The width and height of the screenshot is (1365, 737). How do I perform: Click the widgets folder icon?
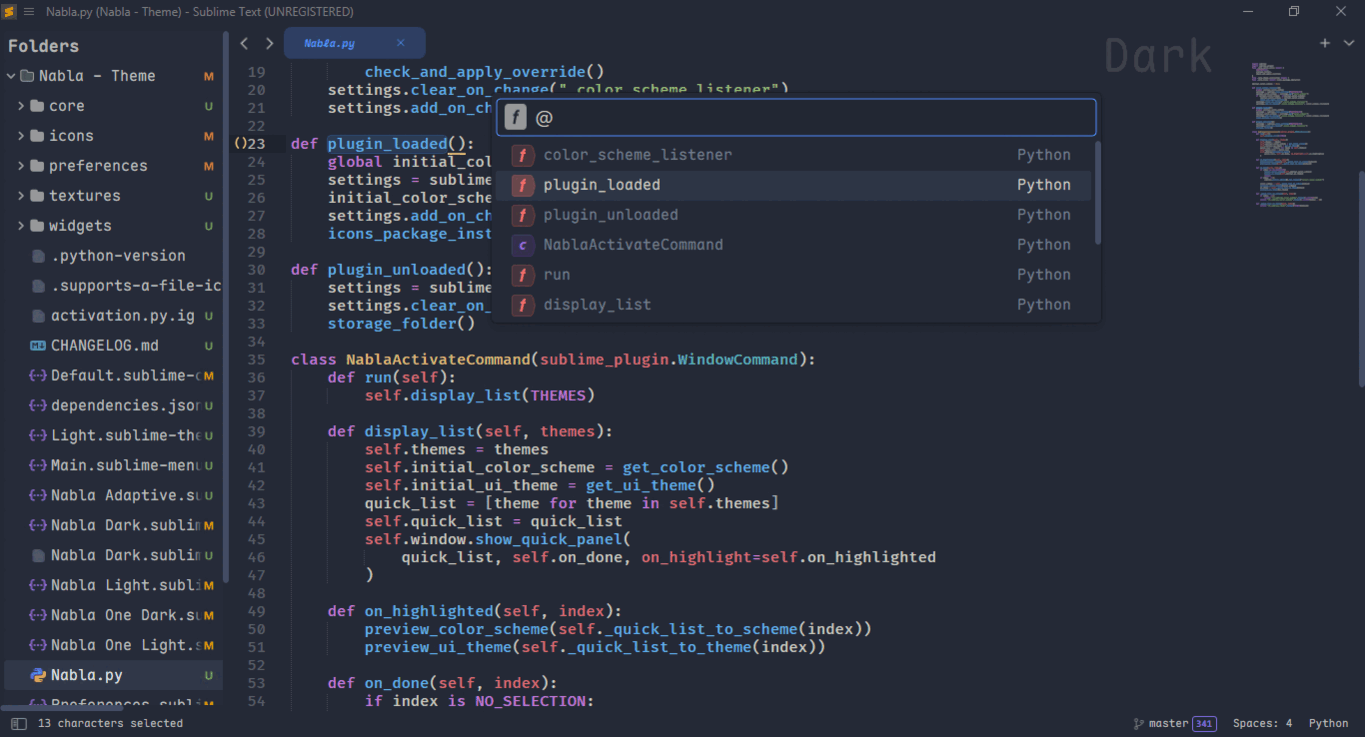[x=37, y=226]
